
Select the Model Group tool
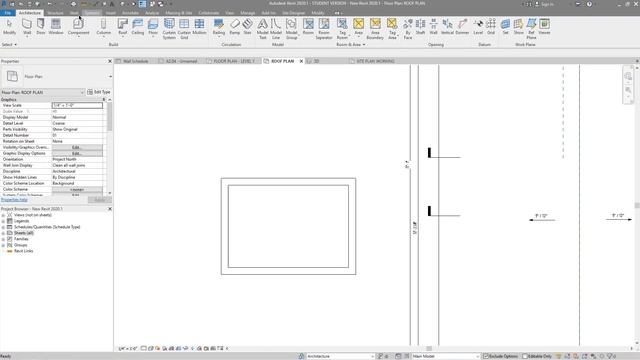tap(291, 29)
